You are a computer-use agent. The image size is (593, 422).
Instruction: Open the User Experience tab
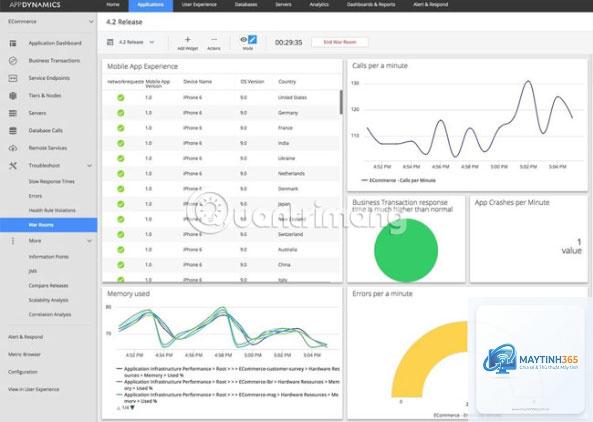(x=199, y=5)
